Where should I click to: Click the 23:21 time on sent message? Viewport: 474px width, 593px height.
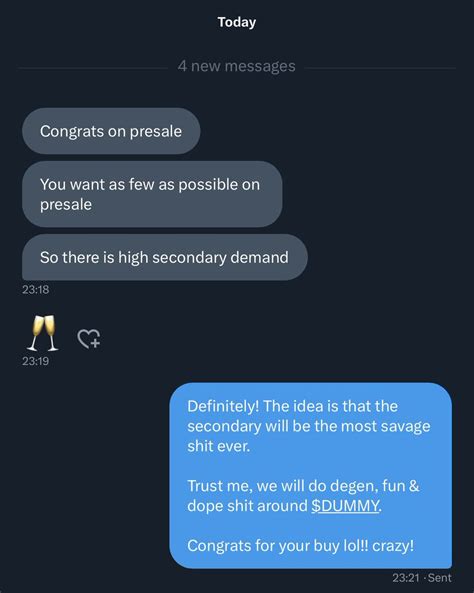(406, 578)
